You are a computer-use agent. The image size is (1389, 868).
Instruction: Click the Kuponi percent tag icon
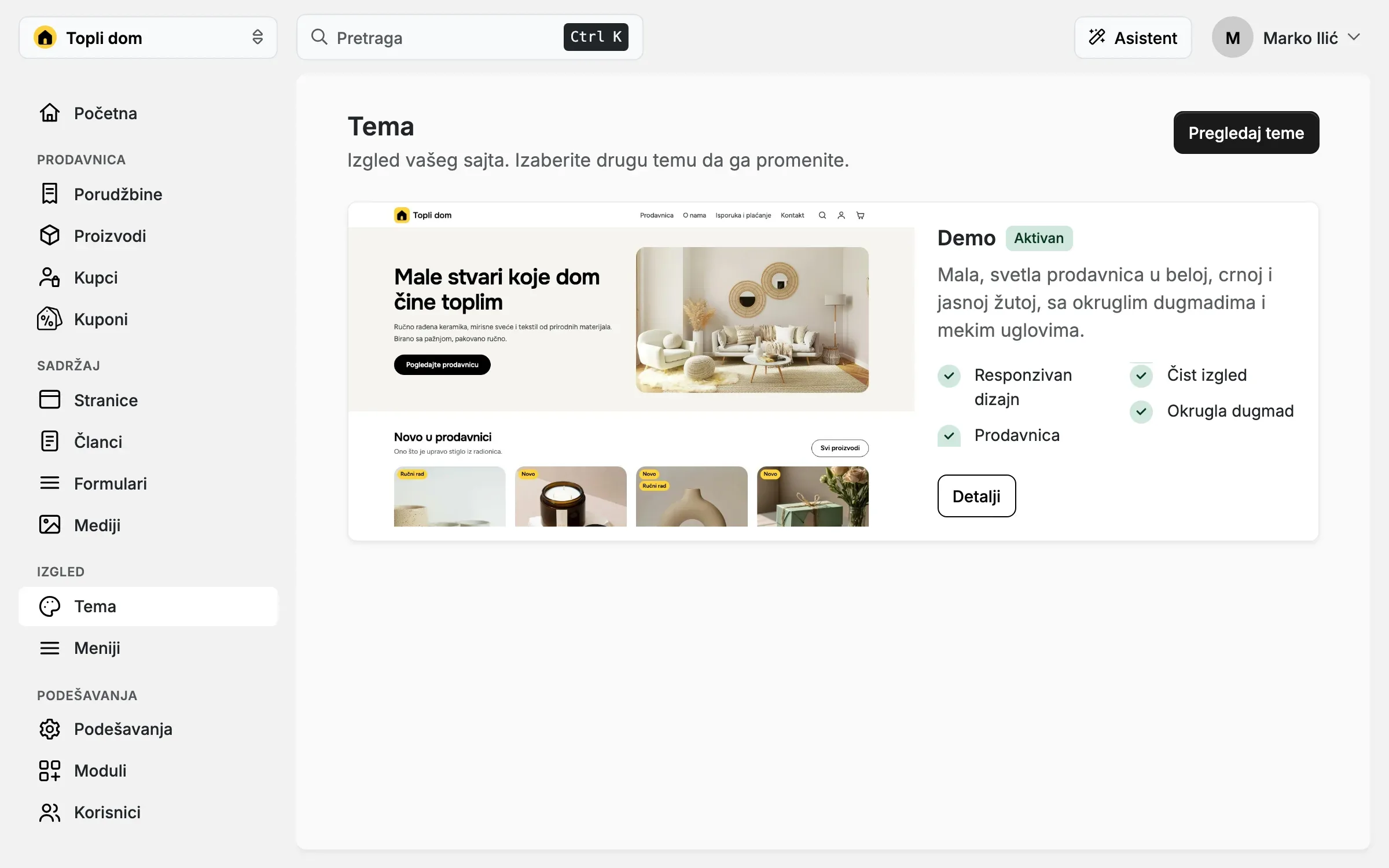pos(50,319)
